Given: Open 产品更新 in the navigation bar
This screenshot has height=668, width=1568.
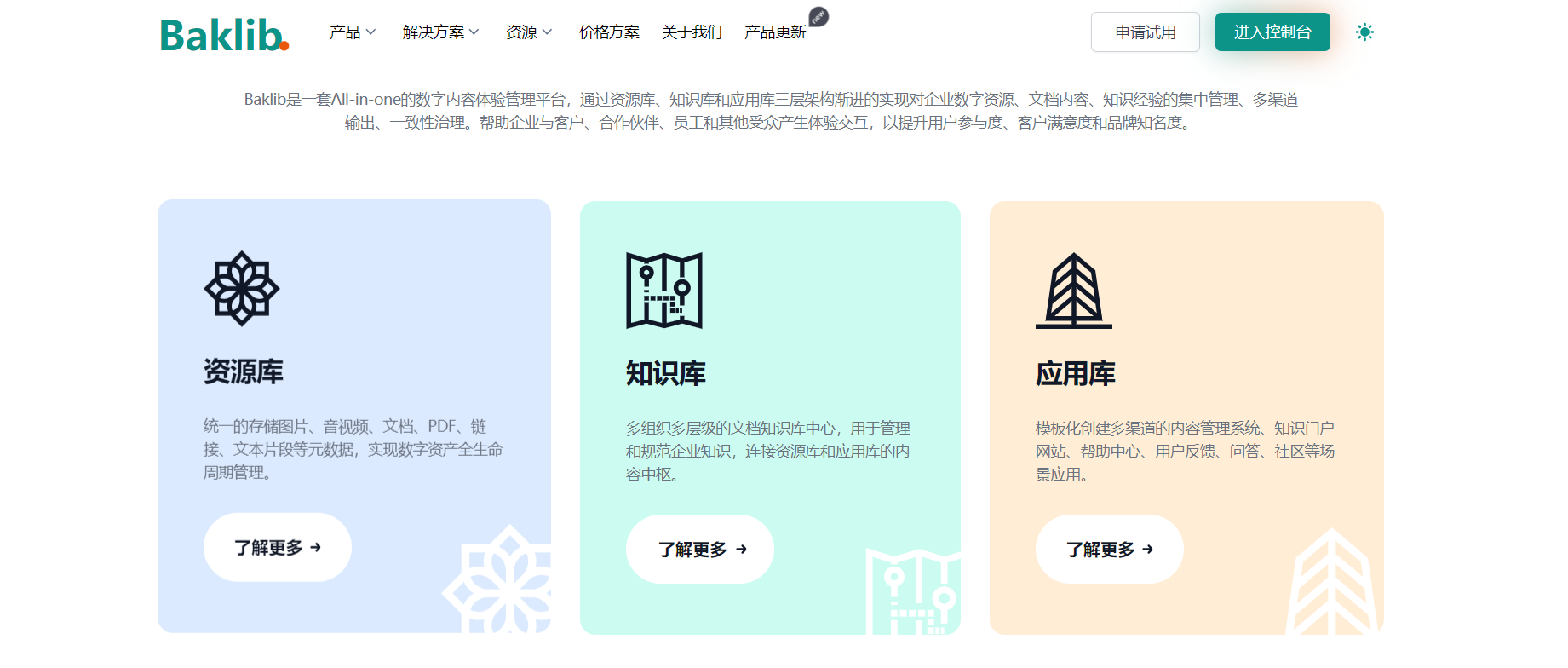Looking at the screenshot, I should coord(774,32).
